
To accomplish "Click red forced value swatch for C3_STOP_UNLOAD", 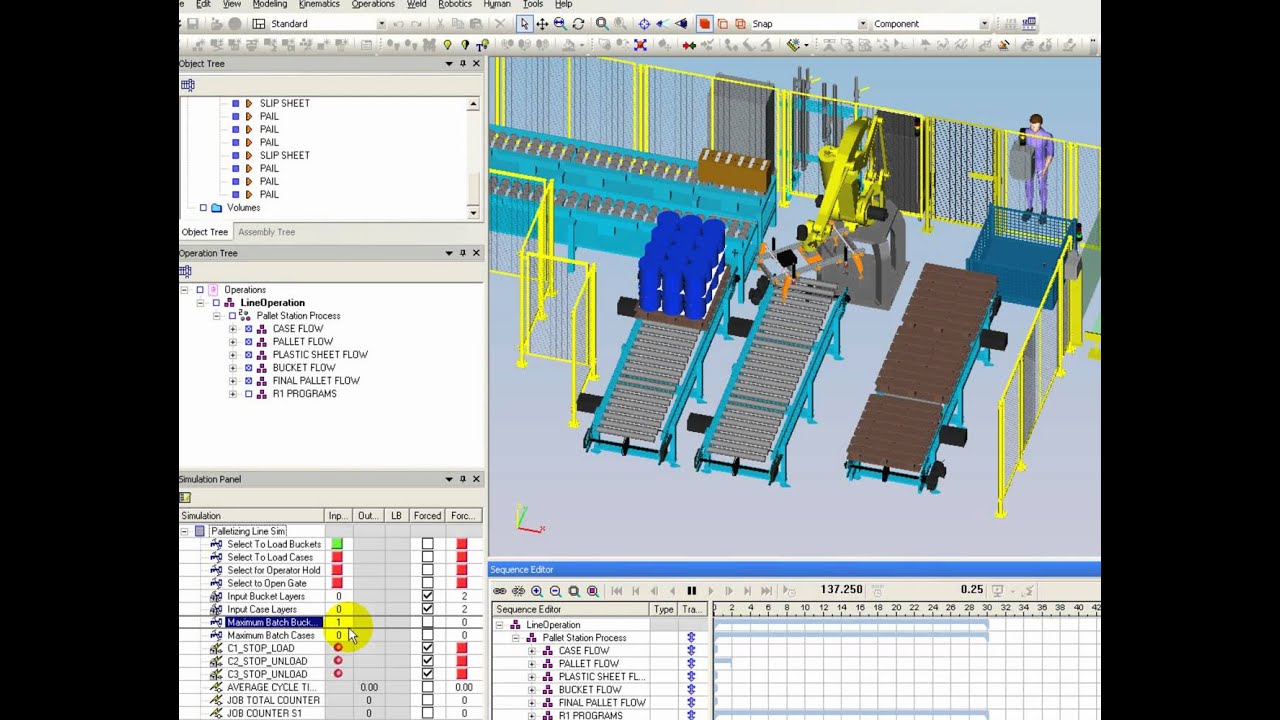I will 462,674.
